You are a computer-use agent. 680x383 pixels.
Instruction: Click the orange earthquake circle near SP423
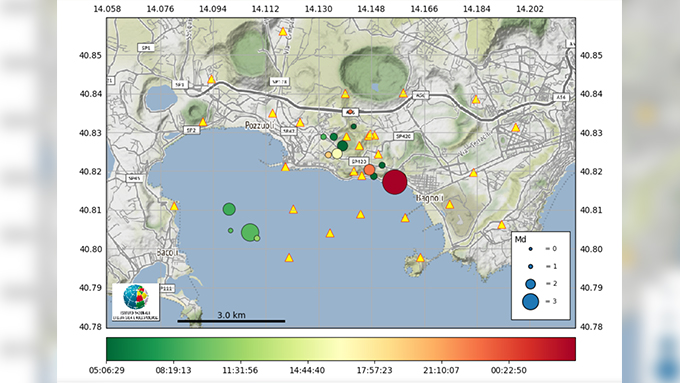pyautogui.click(x=369, y=170)
